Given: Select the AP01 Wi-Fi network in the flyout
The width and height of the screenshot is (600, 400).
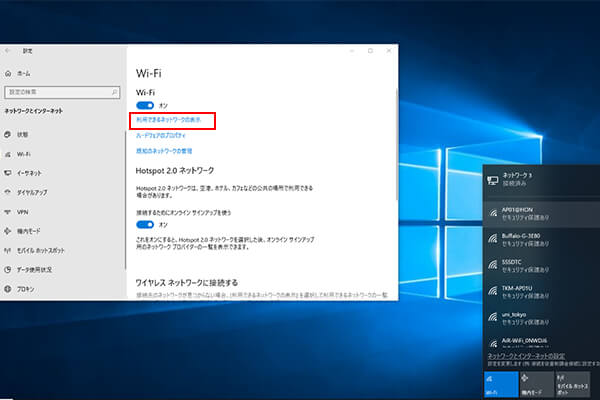Looking at the screenshot, I should pos(541,214).
